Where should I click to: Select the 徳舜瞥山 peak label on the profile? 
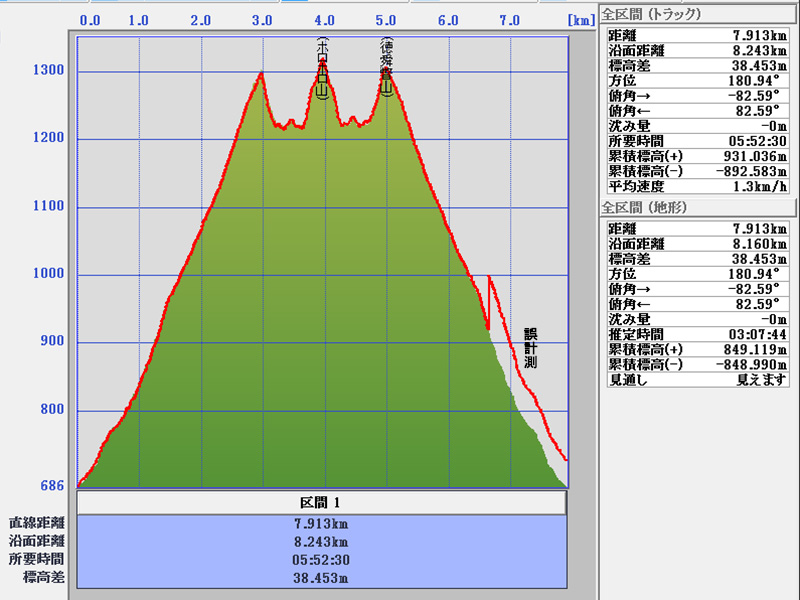tap(386, 68)
